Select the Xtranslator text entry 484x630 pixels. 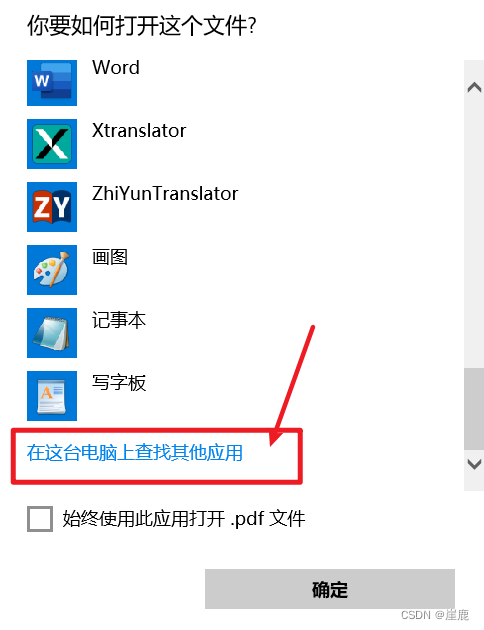tap(139, 130)
